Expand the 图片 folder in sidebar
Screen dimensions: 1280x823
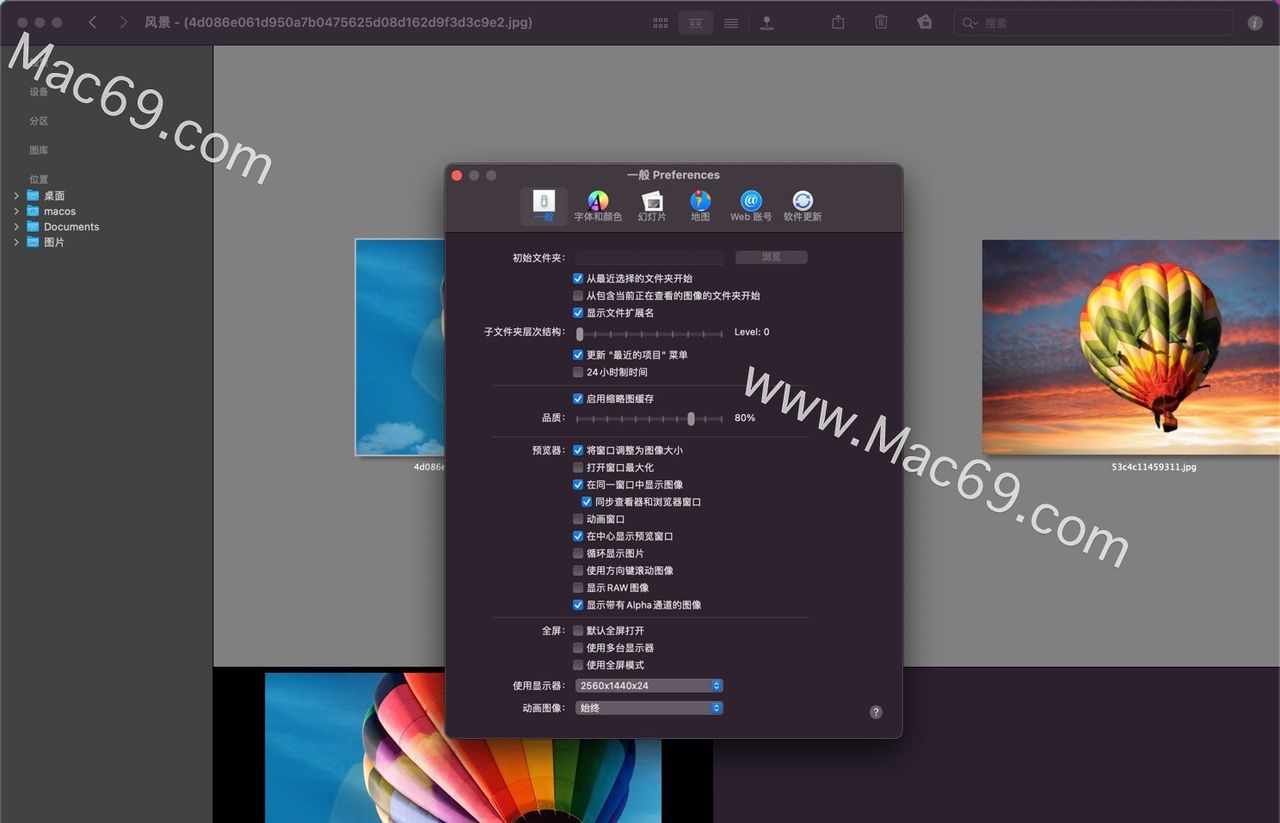click(16, 242)
